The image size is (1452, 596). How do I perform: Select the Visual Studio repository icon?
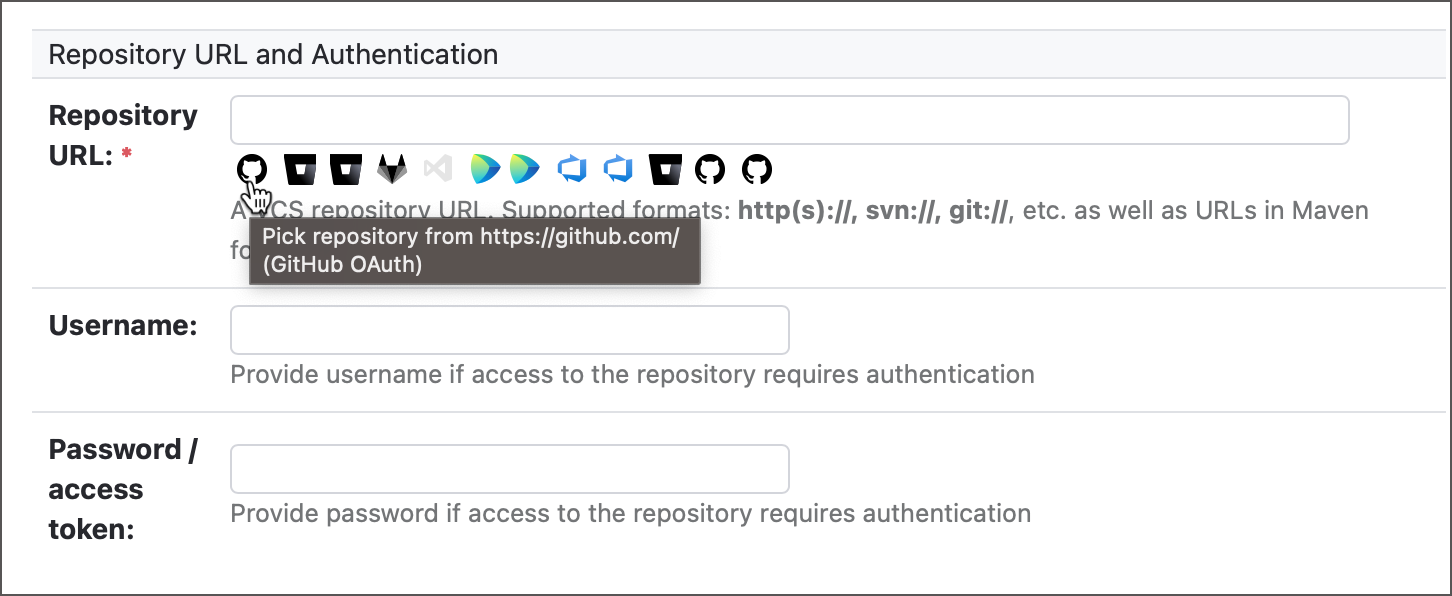click(x=437, y=168)
